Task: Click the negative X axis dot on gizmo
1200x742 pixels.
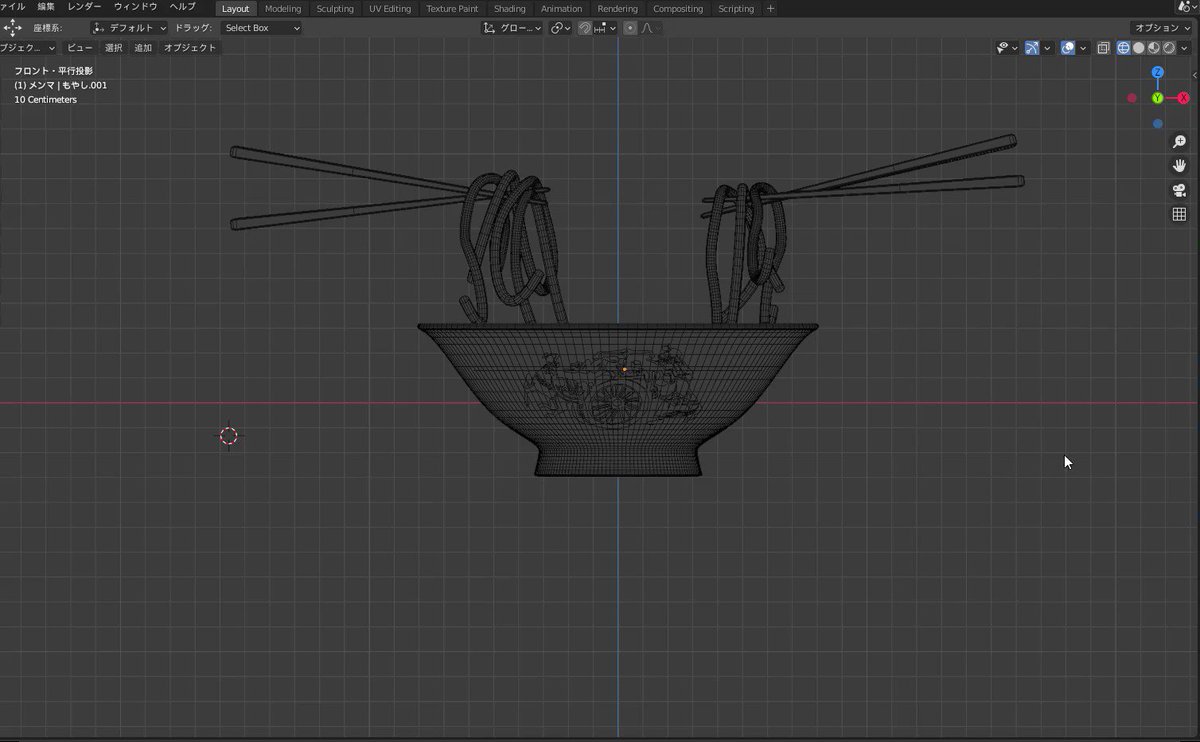Action: (1131, 98)
